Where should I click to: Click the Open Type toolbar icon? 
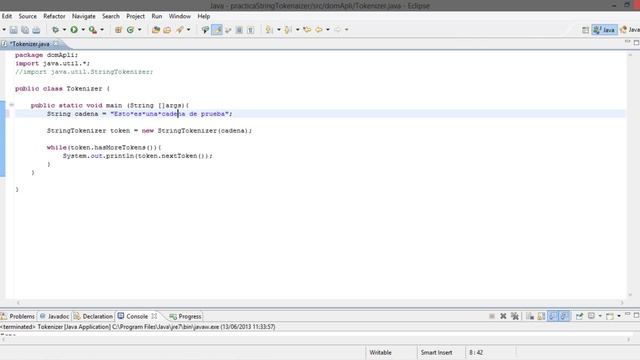point(156,30)
